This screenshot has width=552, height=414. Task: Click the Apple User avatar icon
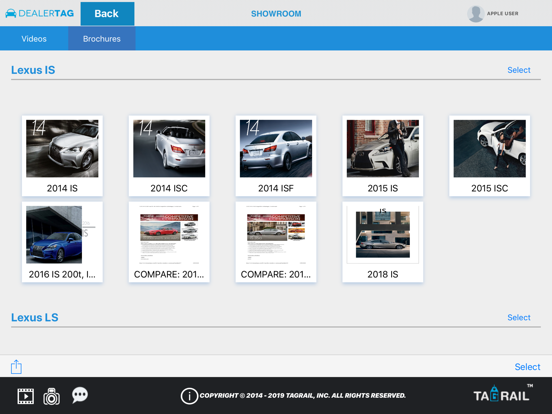click(475, 14)
